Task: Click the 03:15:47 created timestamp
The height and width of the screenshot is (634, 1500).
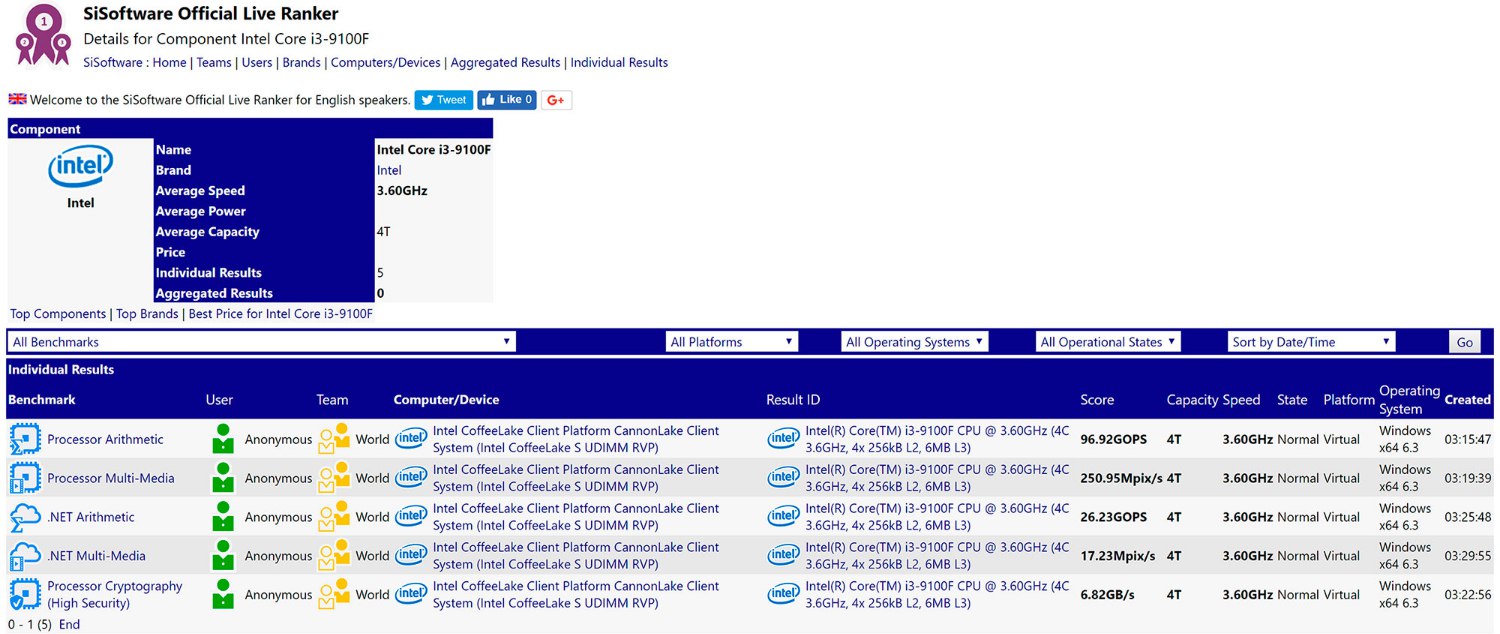Action: point(1468,439)
